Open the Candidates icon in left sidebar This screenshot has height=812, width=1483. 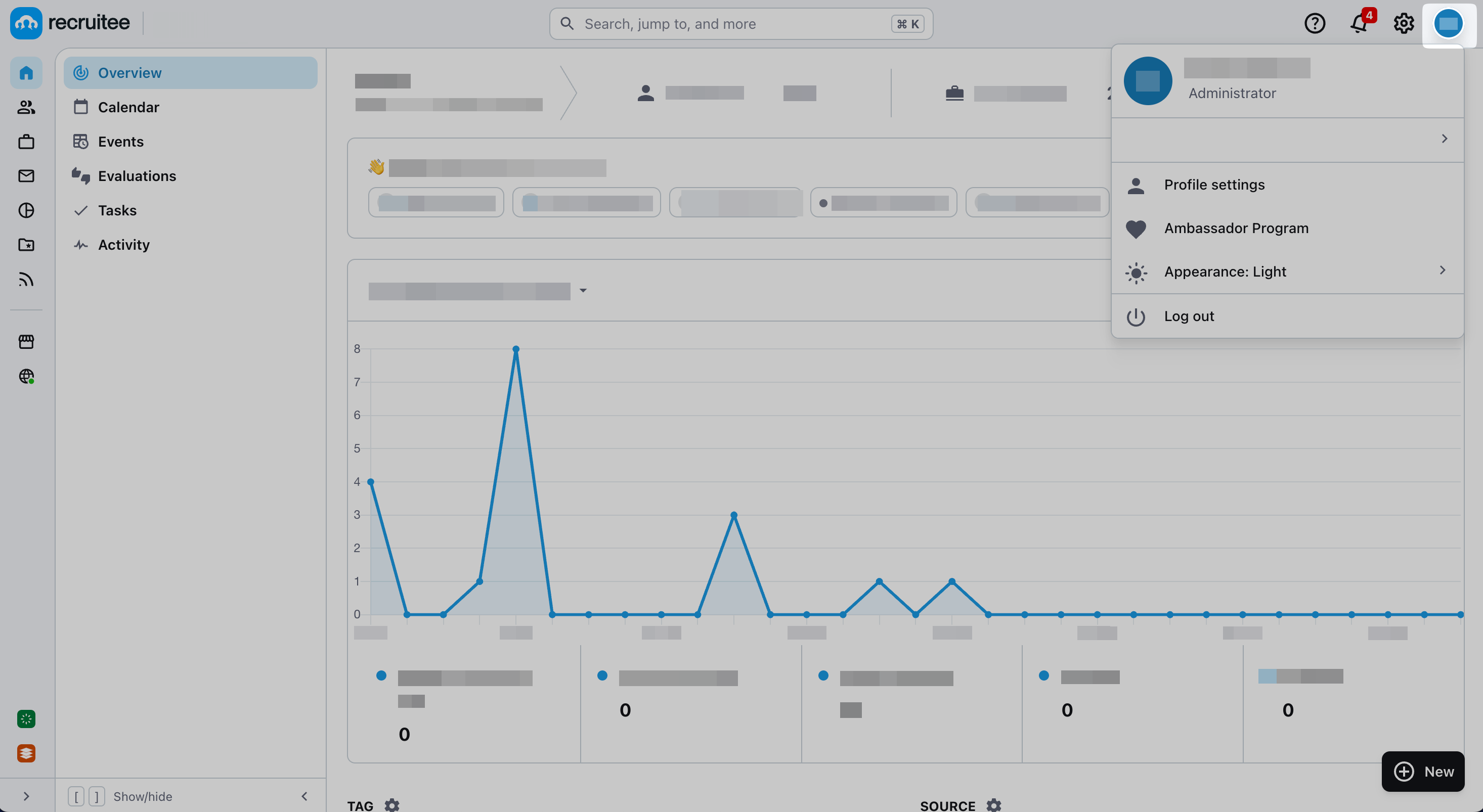[x=26, y=107]
